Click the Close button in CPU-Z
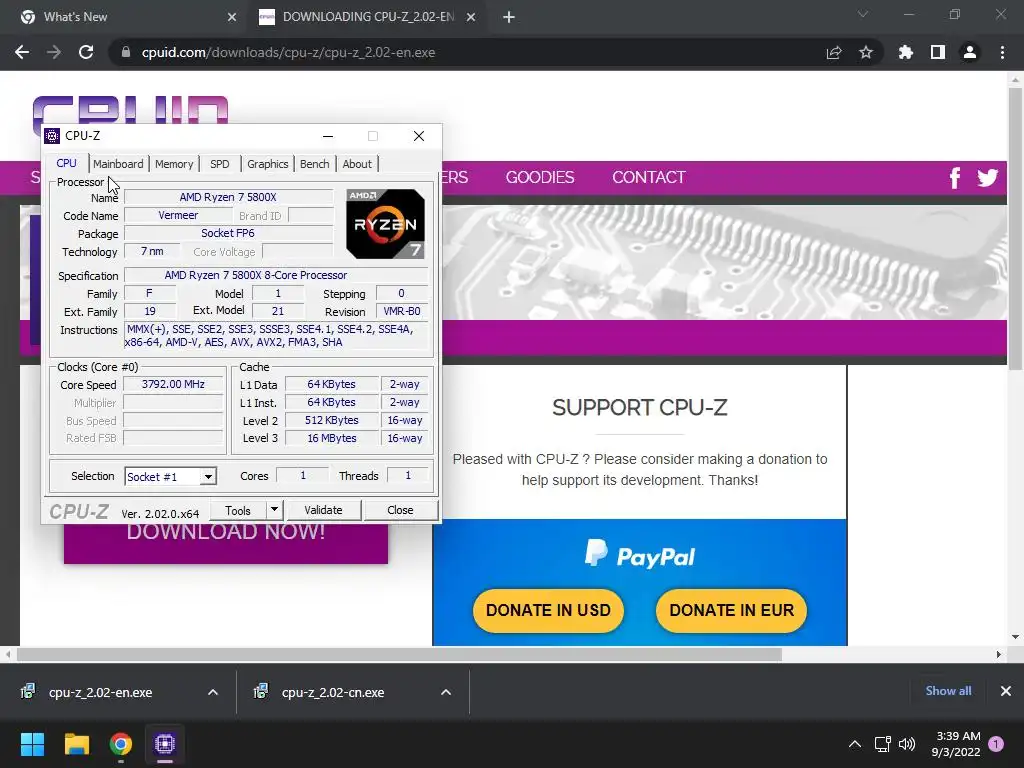Screen dimensions: 1024x768 pyautogui.click(x=400, y=510)
